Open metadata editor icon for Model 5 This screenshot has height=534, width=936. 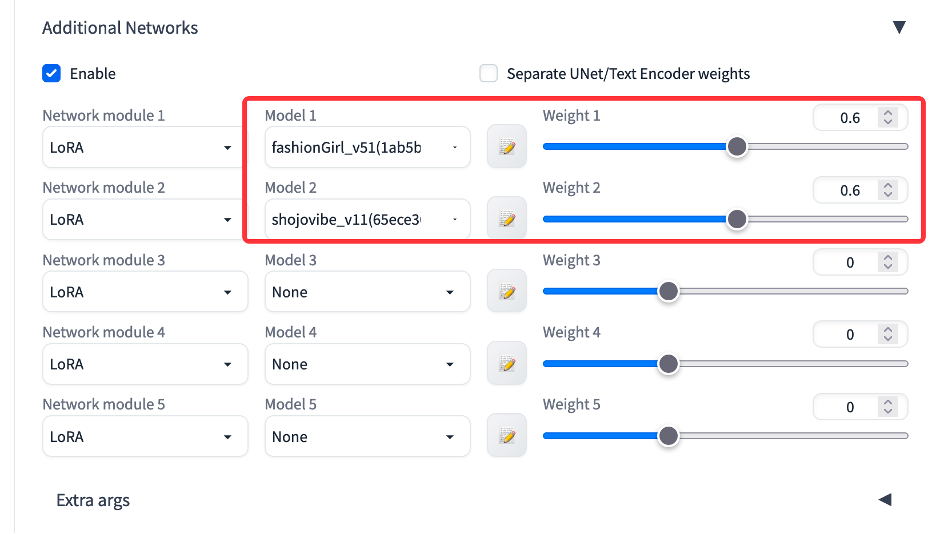pos(507,436)
